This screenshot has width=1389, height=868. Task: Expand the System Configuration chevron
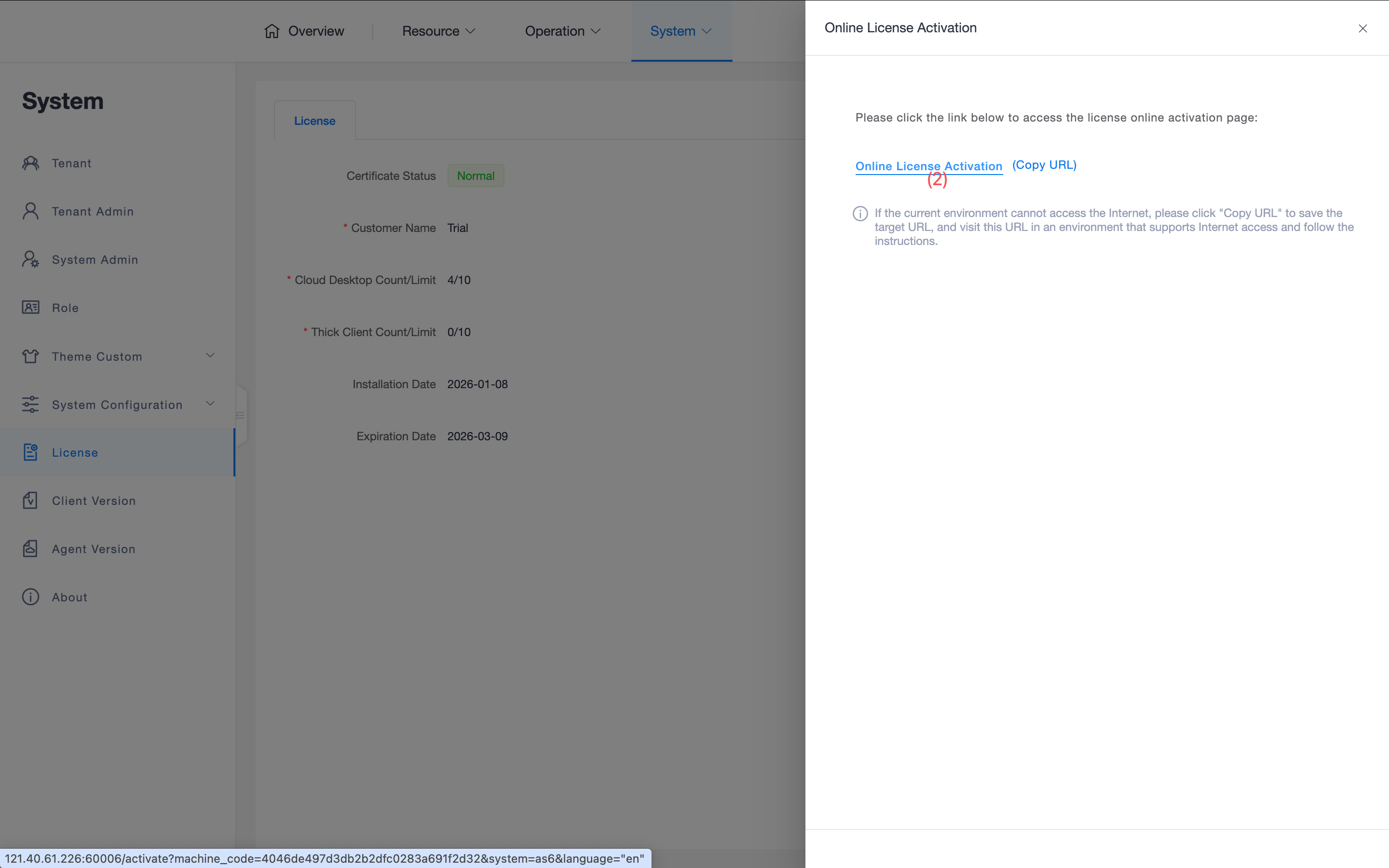coord(210,404)
